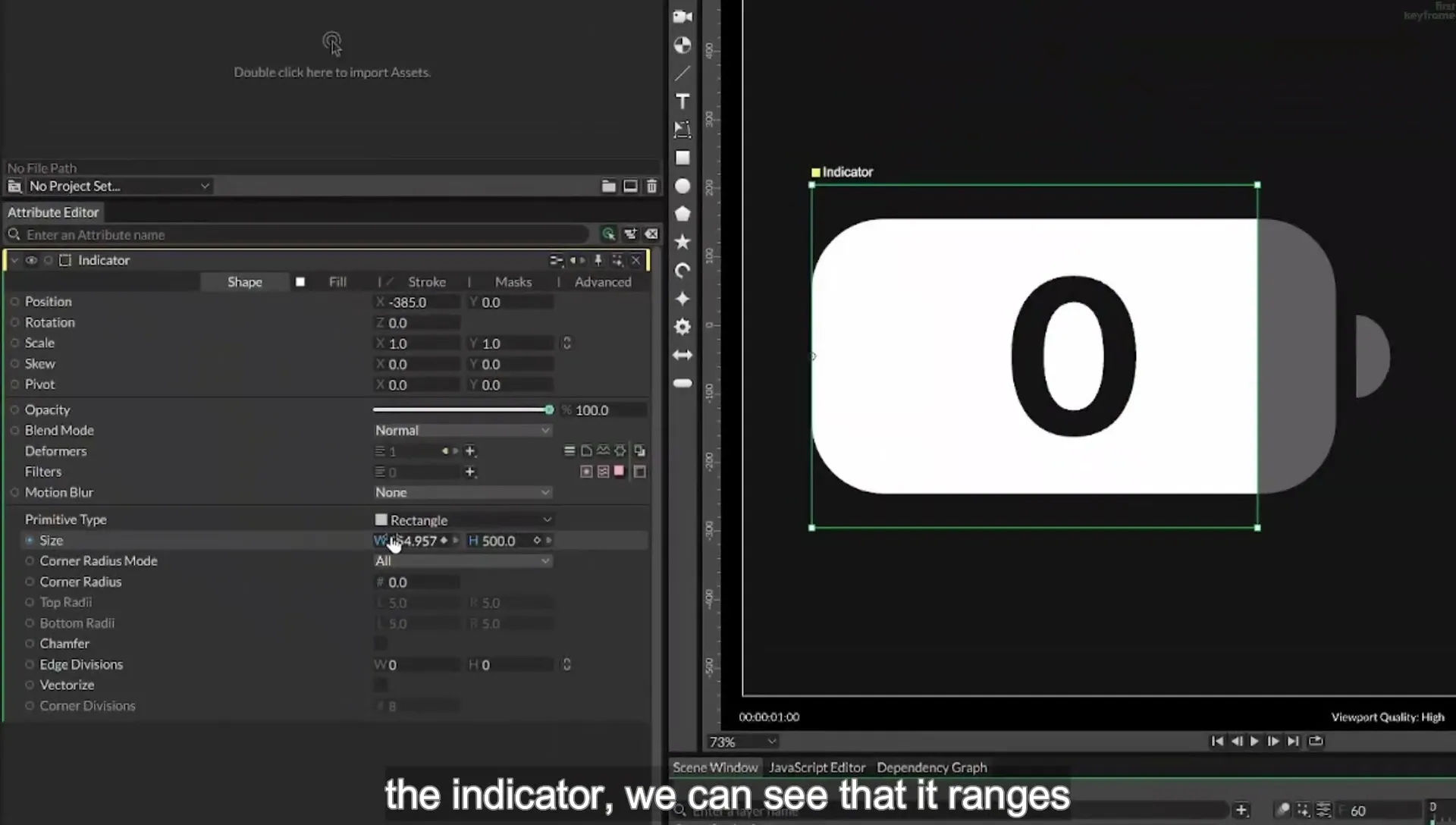Click the camera tool icon
Screen dimensions: 1456x825
(682, 17)
